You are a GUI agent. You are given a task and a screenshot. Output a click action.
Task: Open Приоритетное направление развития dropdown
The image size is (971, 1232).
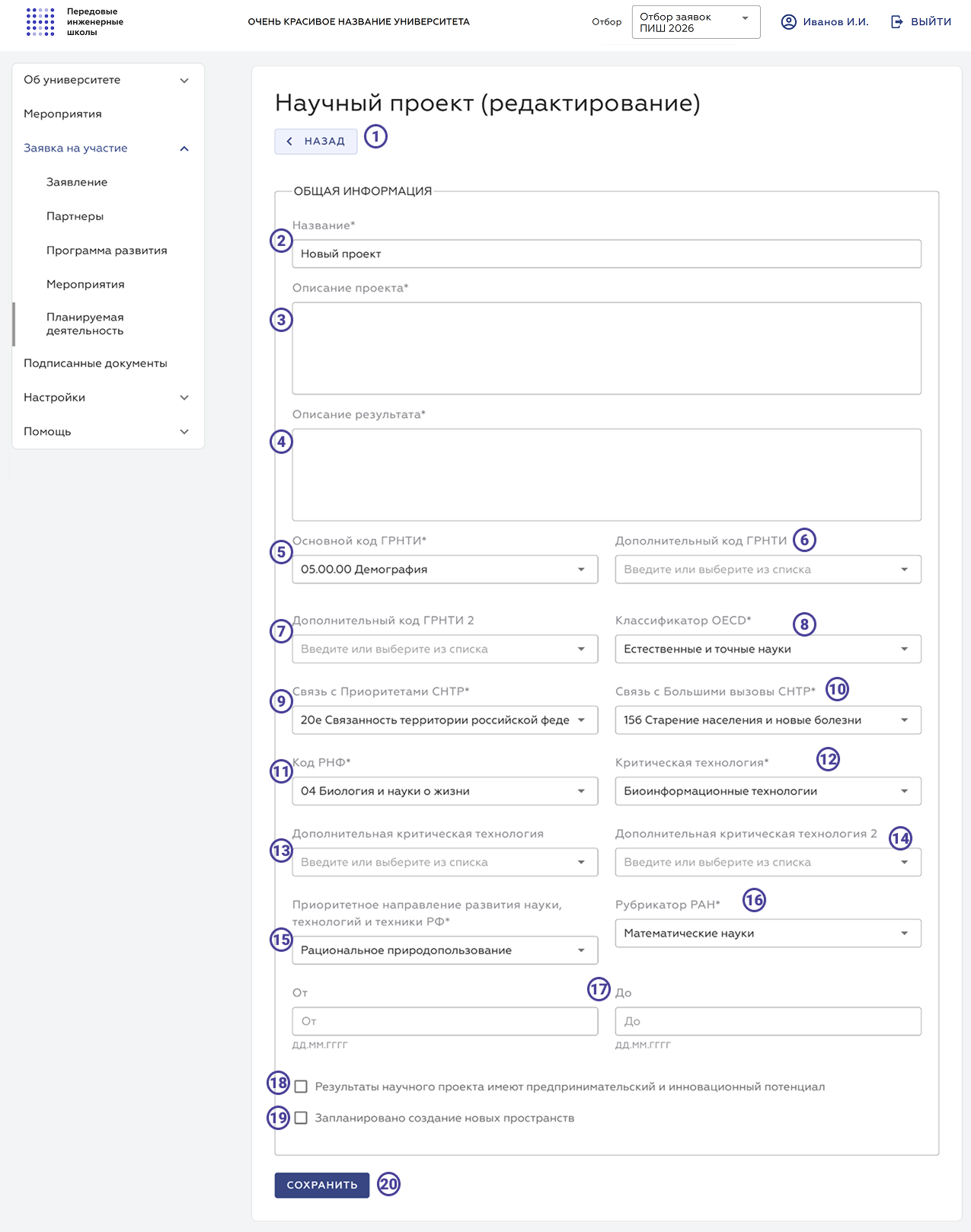point(445,950)
